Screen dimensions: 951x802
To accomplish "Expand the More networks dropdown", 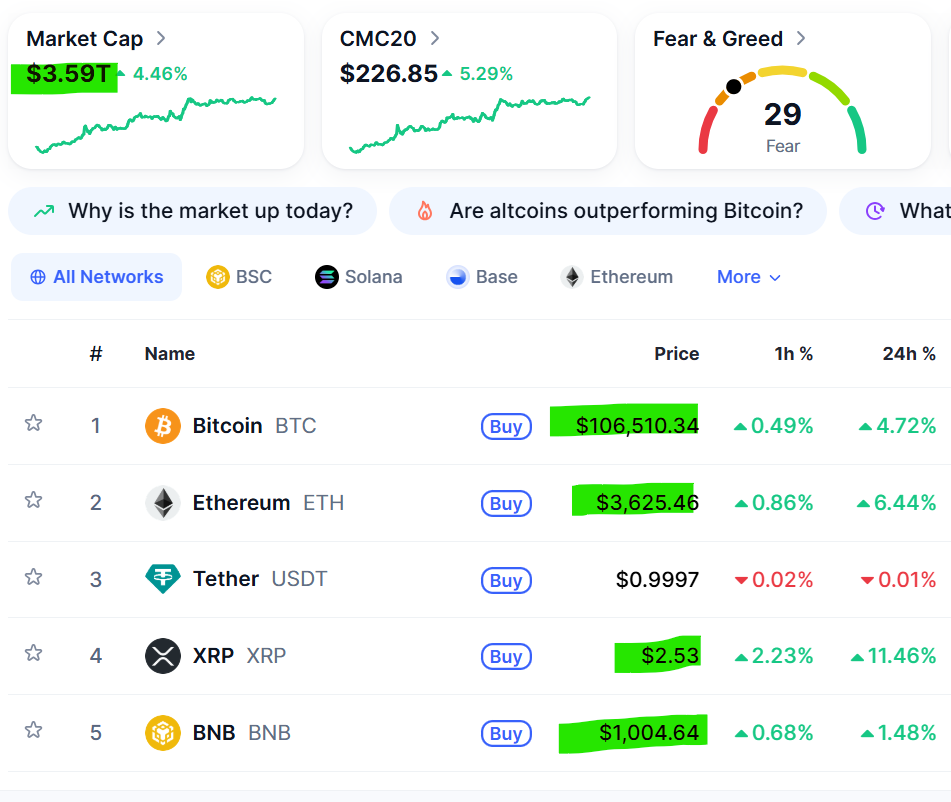I will (749, 277).
